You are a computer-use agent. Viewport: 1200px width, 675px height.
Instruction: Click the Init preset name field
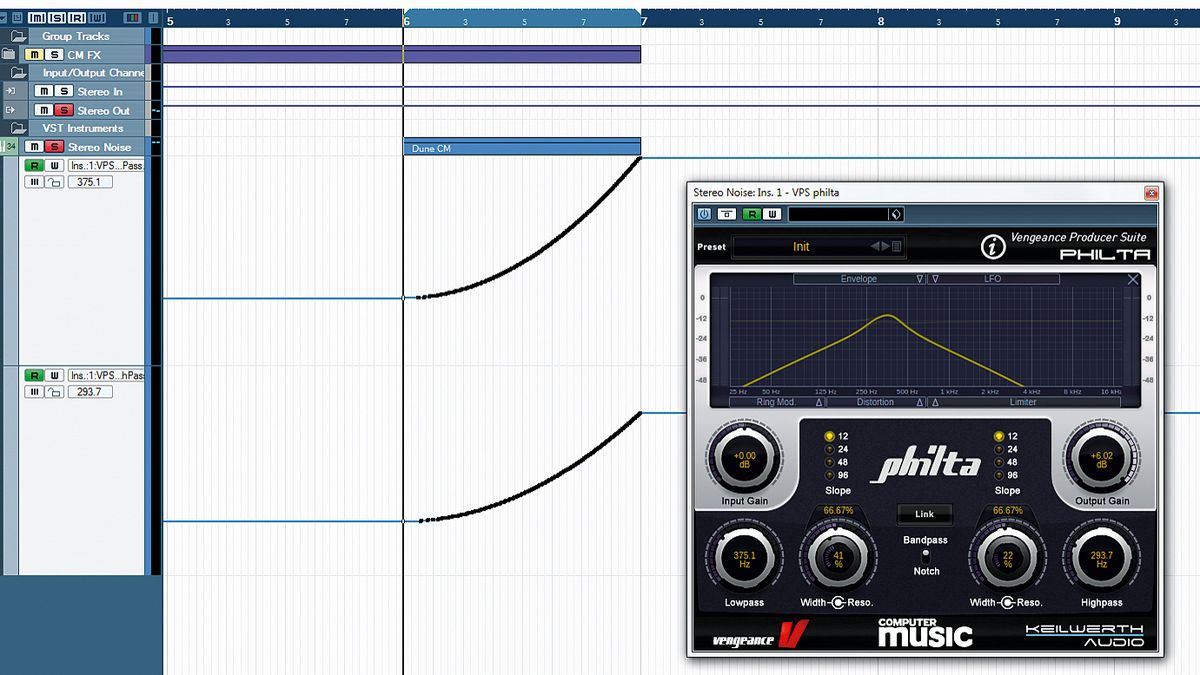coord(802,247)
